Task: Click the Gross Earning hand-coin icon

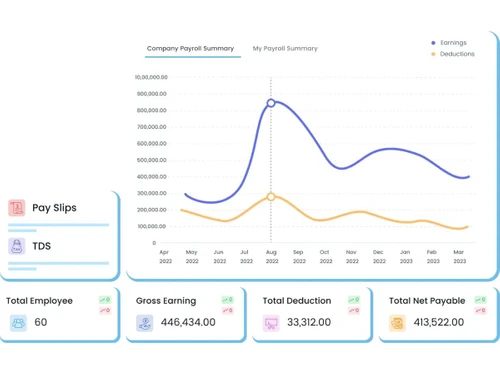Action: point(145,323)
